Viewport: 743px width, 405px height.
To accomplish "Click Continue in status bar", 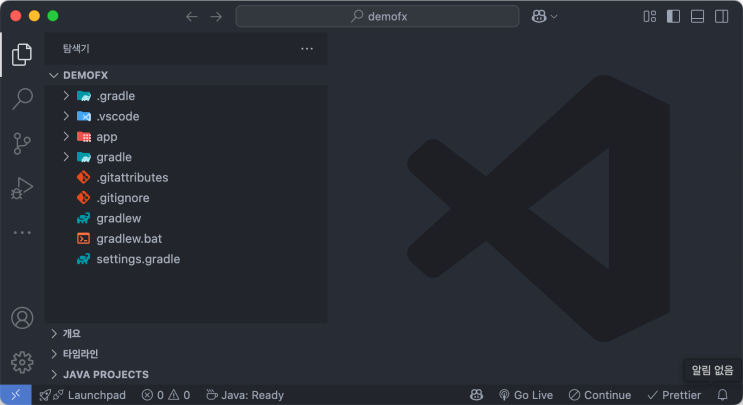I will pos(600,395).
